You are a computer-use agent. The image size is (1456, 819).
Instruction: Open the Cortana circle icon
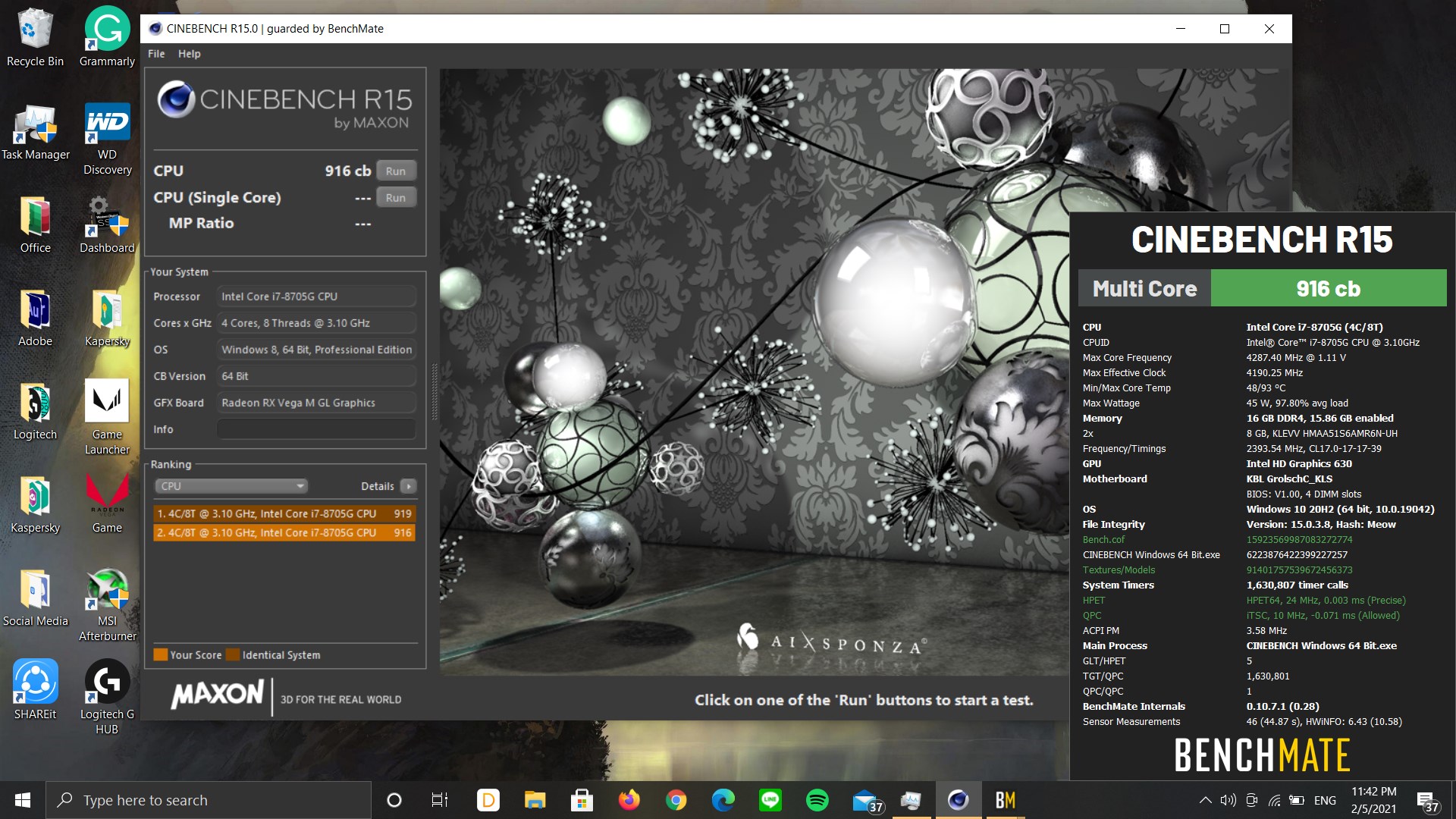pos(394,800)
